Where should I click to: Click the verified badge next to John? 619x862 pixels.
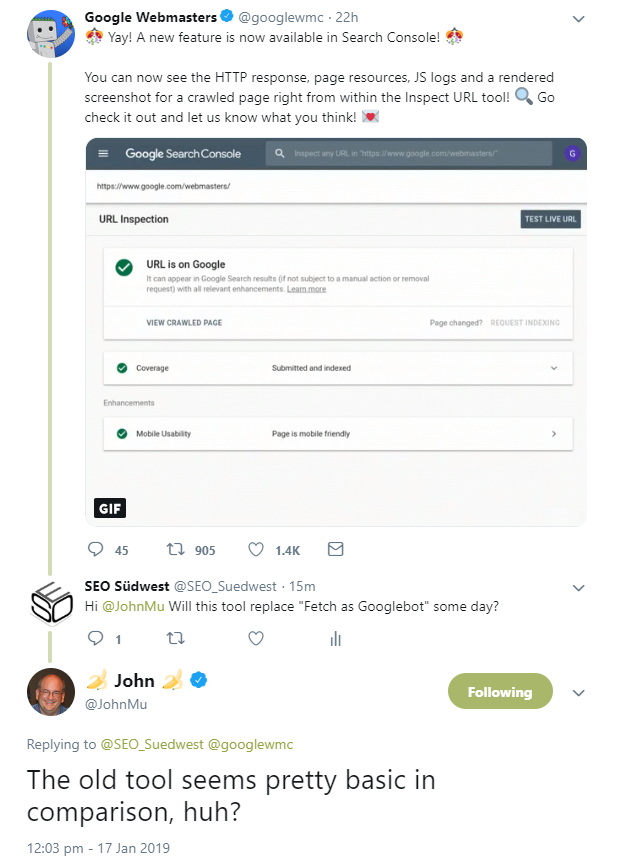197,679
